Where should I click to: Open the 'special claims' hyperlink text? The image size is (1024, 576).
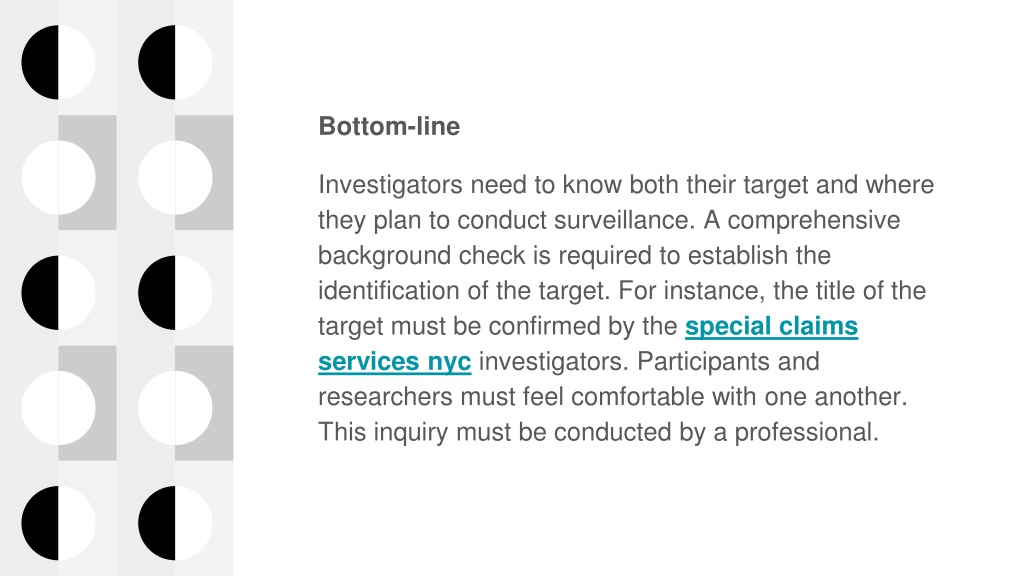point(771,326)
